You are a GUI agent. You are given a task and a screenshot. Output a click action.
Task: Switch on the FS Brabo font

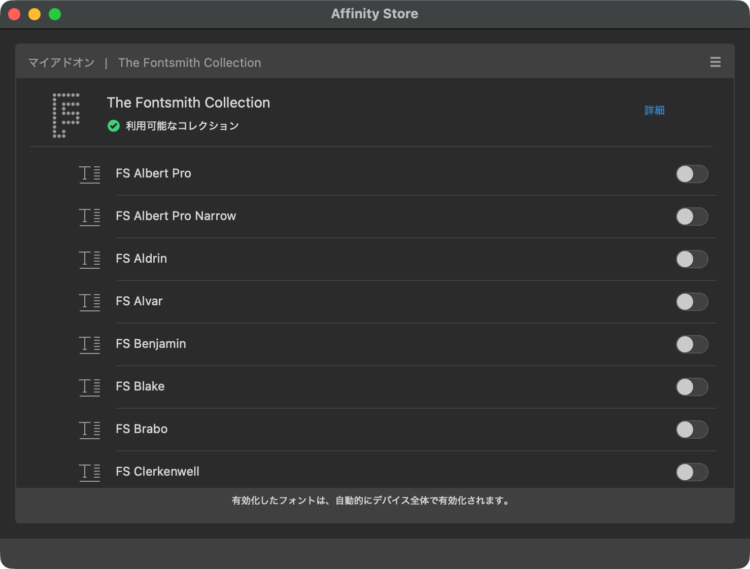pos(691,429)
